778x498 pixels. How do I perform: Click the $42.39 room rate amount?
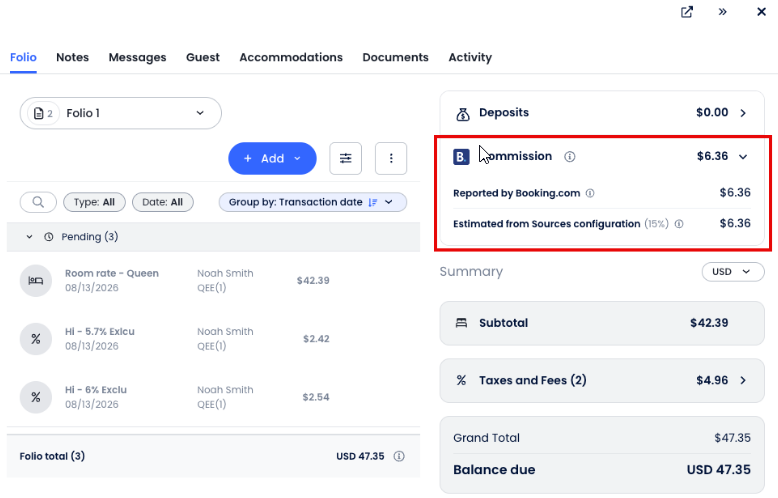pos(313,281)
